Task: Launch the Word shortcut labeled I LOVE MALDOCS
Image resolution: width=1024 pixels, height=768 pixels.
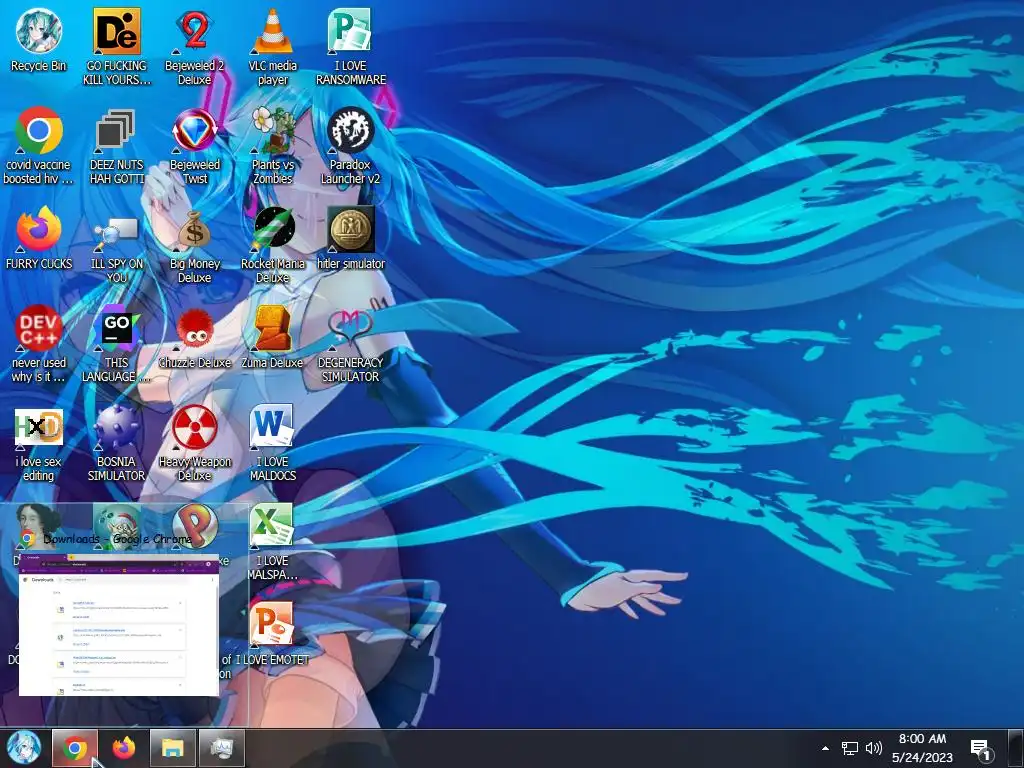Action: click(273, 443)
